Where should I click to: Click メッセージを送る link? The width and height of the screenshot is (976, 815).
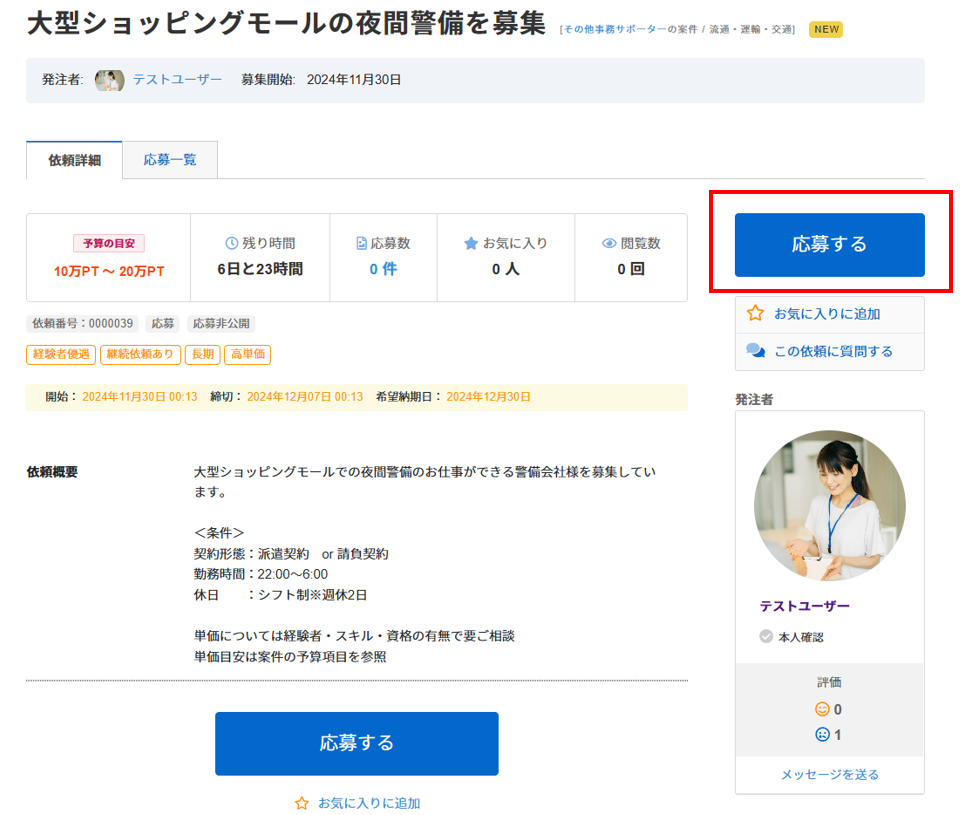[829, 774]
